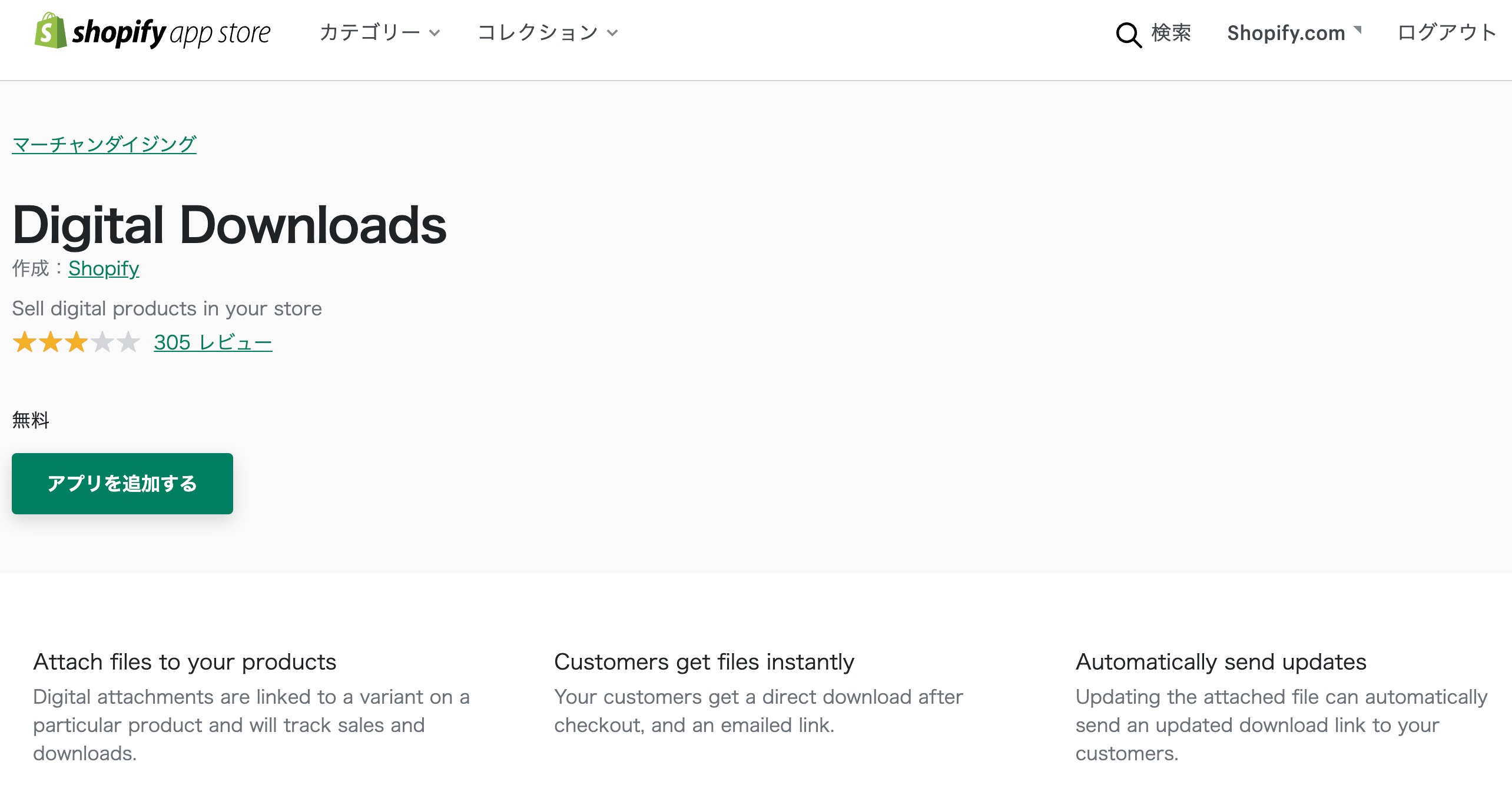Click the Shopify.com external arrow icon

(1357, 29)
